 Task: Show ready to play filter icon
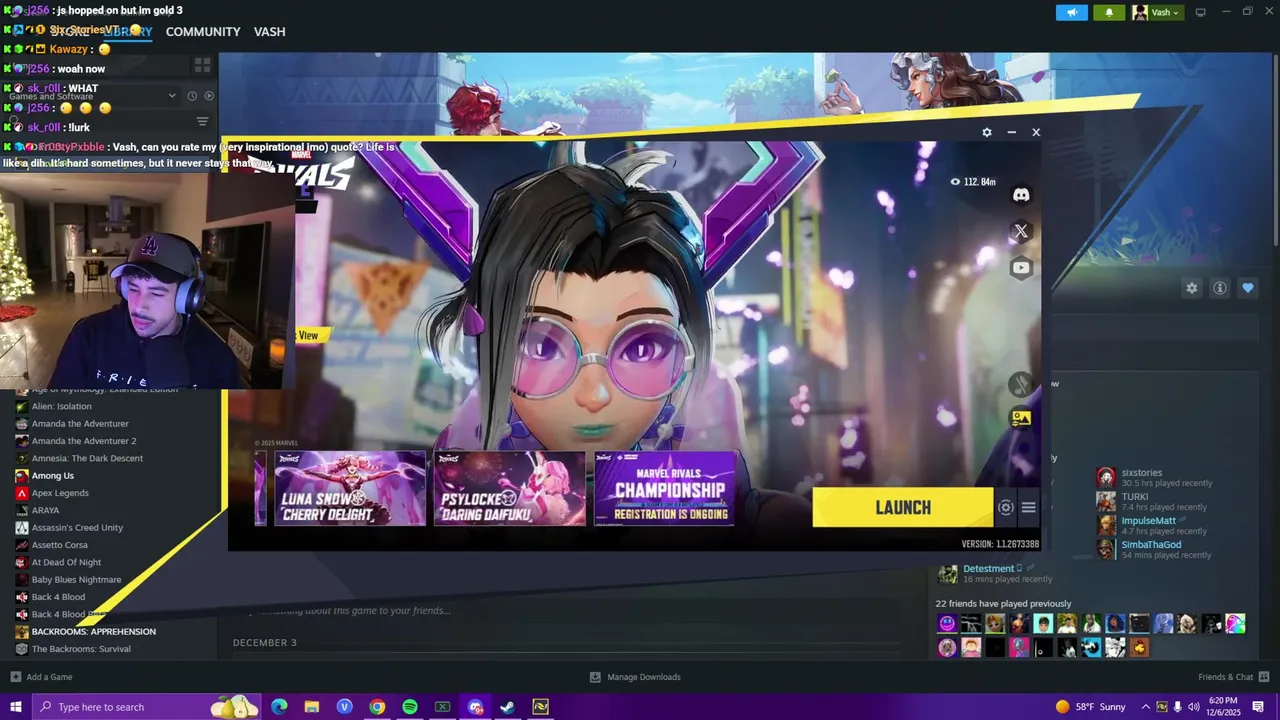tap(209, 96)
